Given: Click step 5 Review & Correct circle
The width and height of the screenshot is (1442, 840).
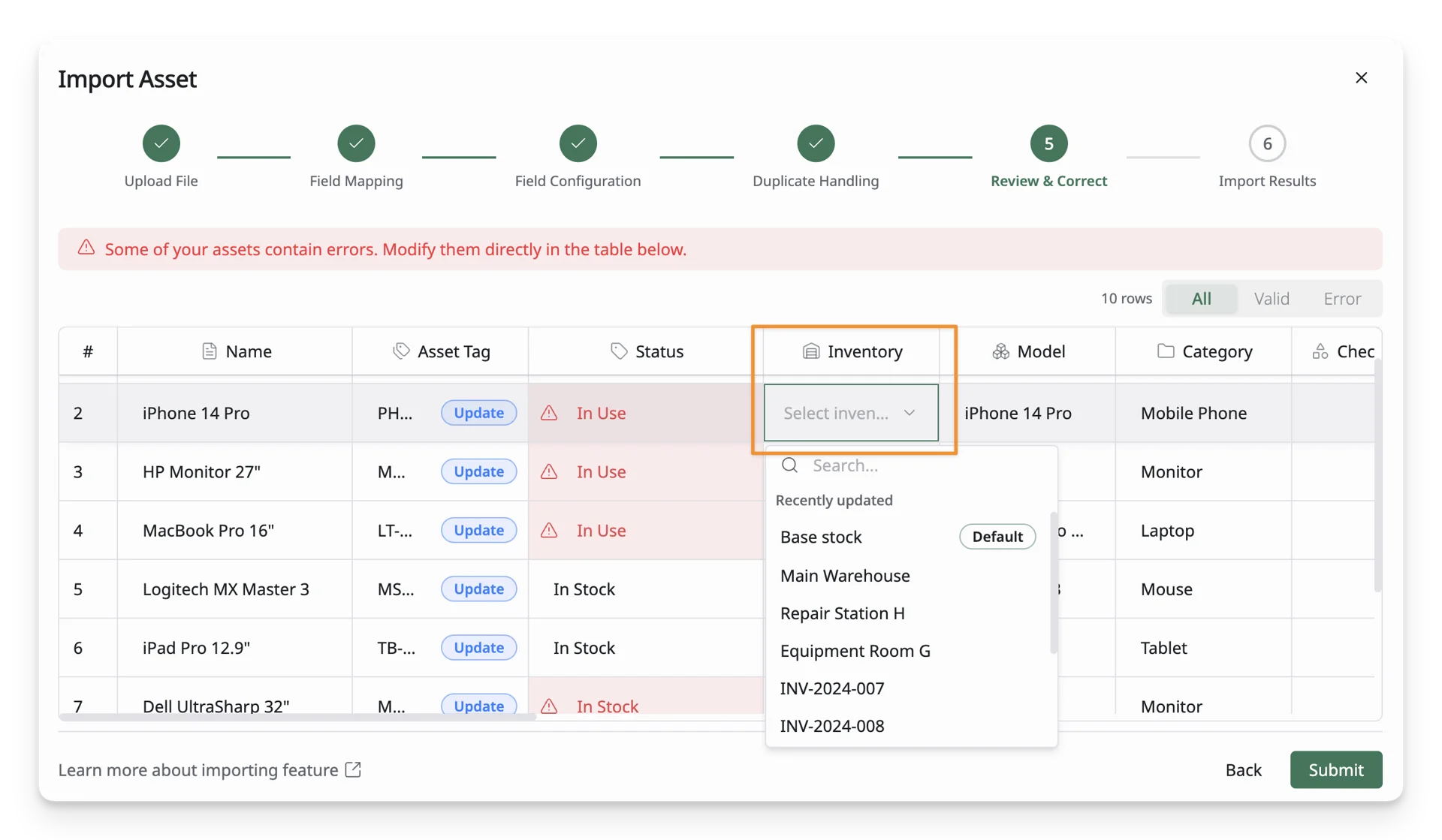Looking at the screenshot, I should click(1048, 143).
